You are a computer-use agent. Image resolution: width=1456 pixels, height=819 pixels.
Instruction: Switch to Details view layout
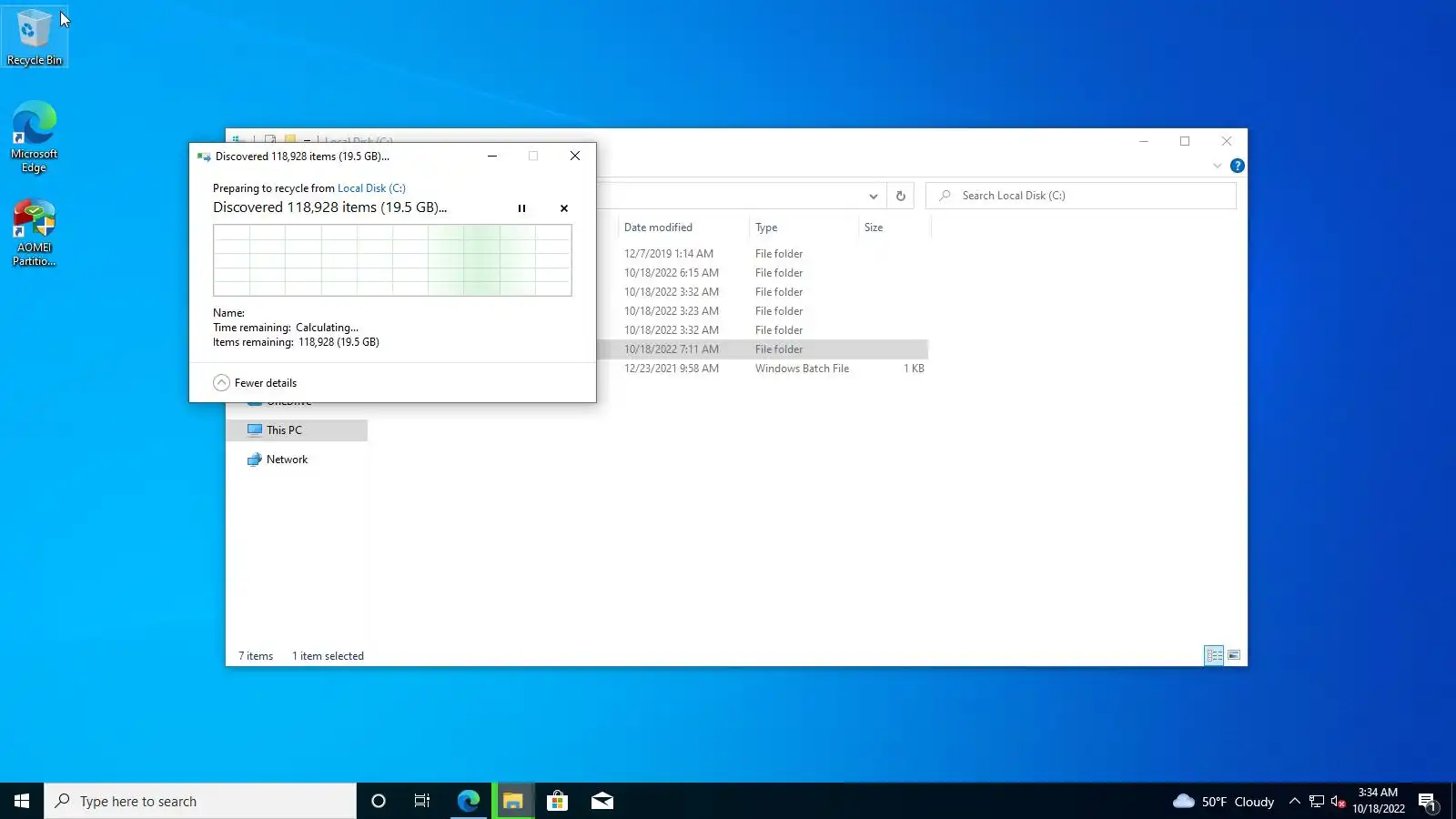pos(1214,655)
